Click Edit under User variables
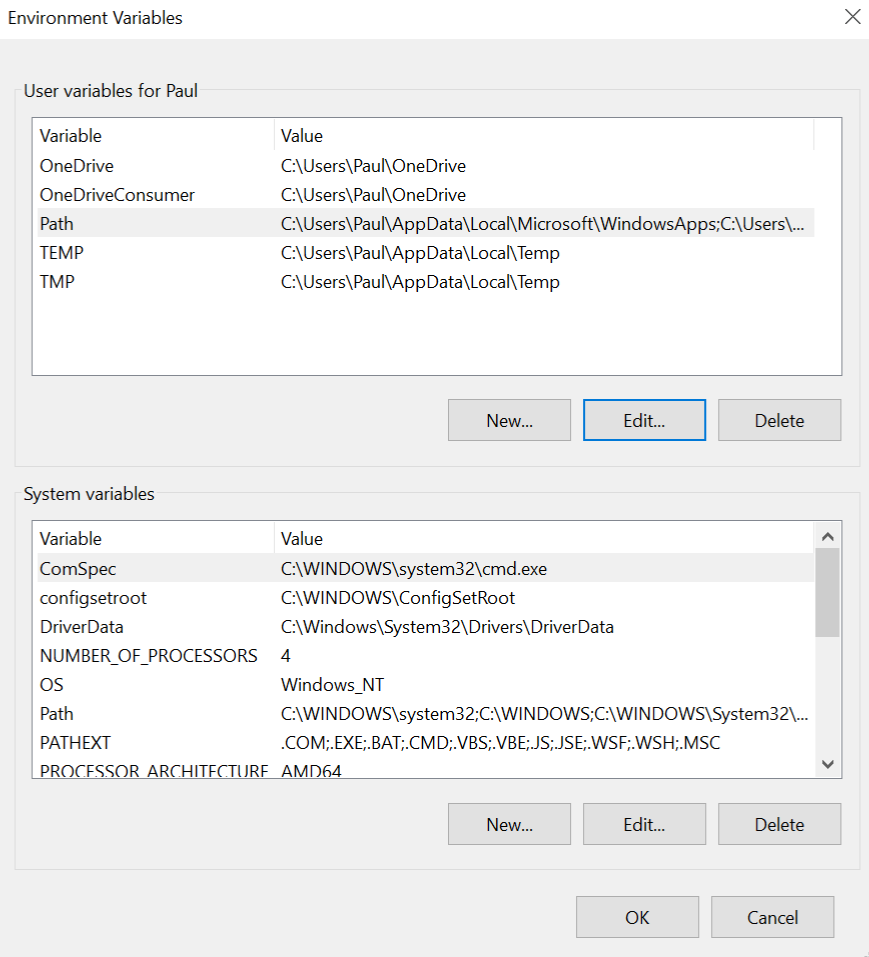The height and width of the screenshot is (957, 869). tap(644, 420)
